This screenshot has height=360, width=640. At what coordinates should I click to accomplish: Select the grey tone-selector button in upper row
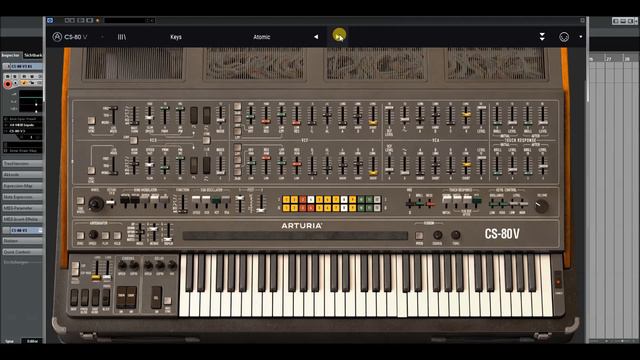[x=378, y=200]
